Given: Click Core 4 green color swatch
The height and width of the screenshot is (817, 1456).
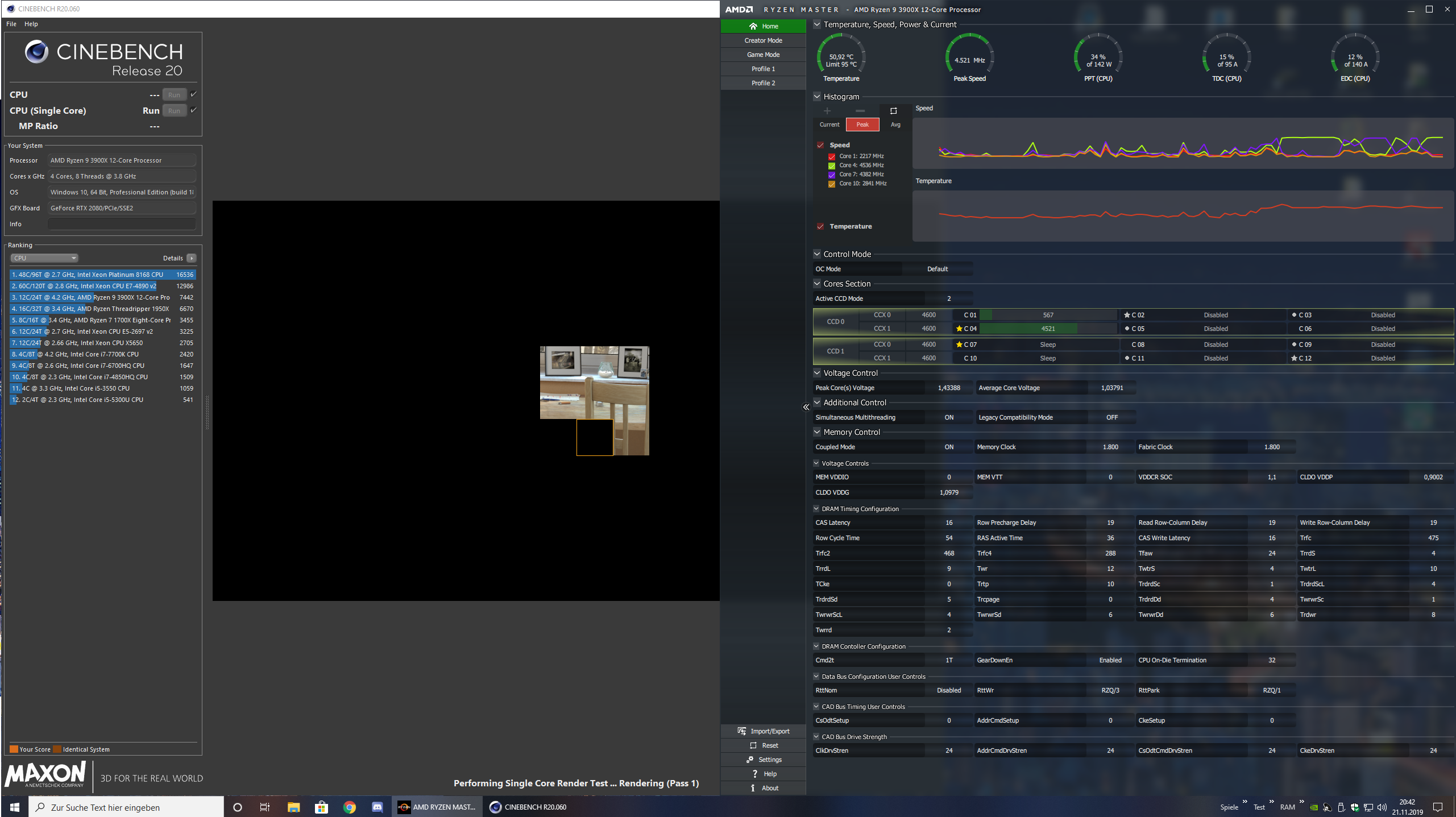Looking at the screenshot, I should point(832,165).
